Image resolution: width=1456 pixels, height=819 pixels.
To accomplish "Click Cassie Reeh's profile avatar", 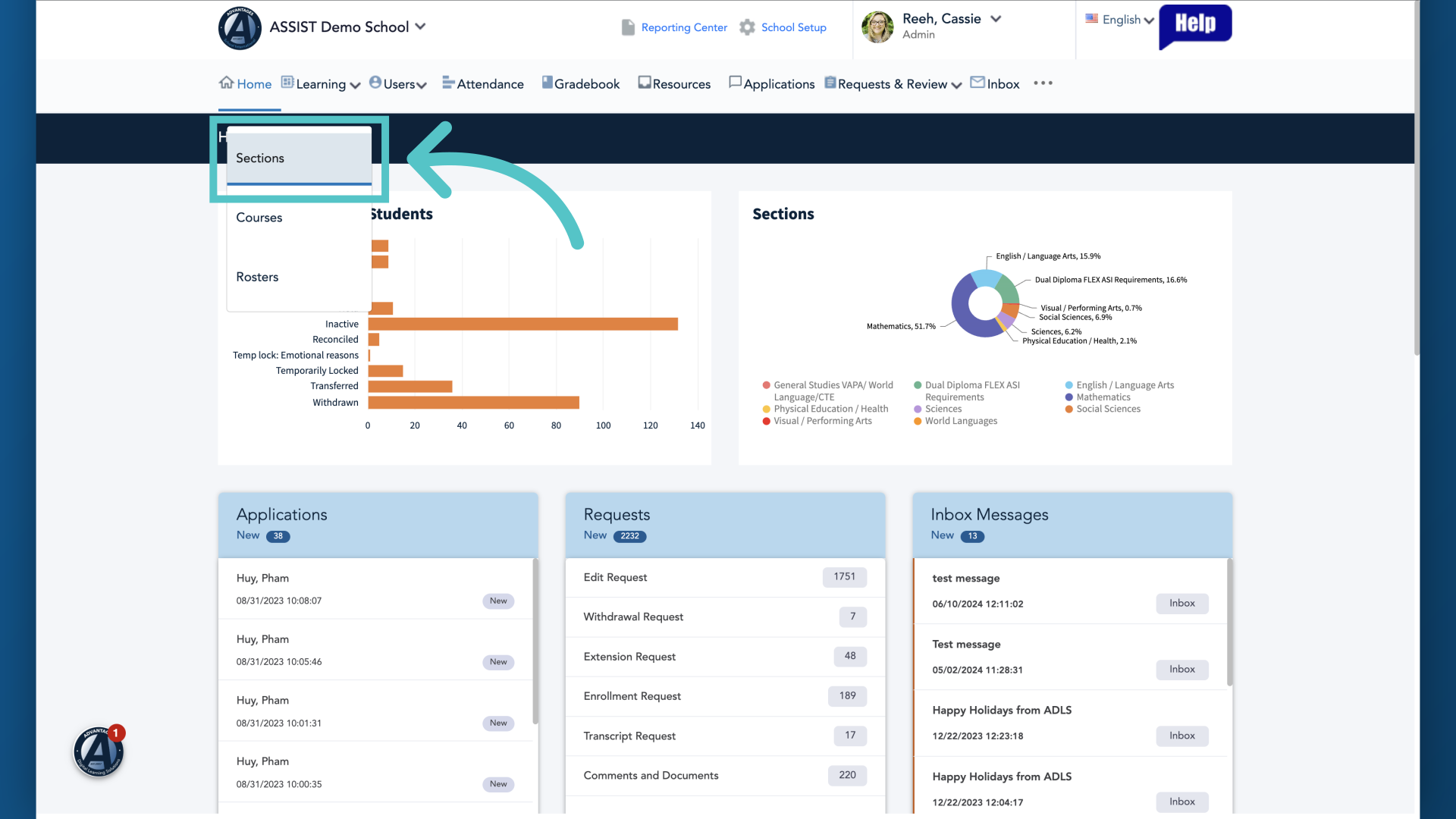I will pos(877,27).
